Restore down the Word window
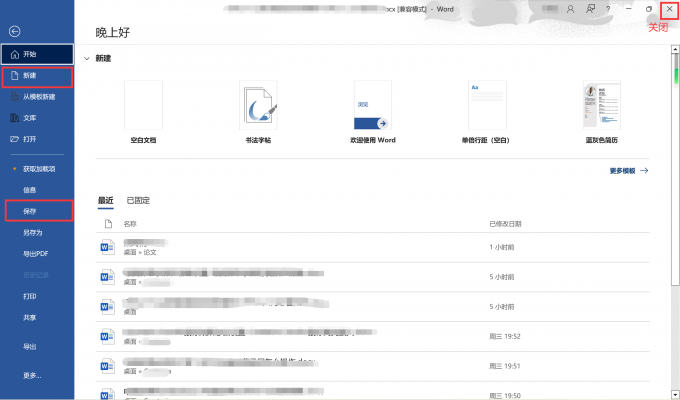Image resolution: width=680 pixels, height=400 pixels. [649, 9]
